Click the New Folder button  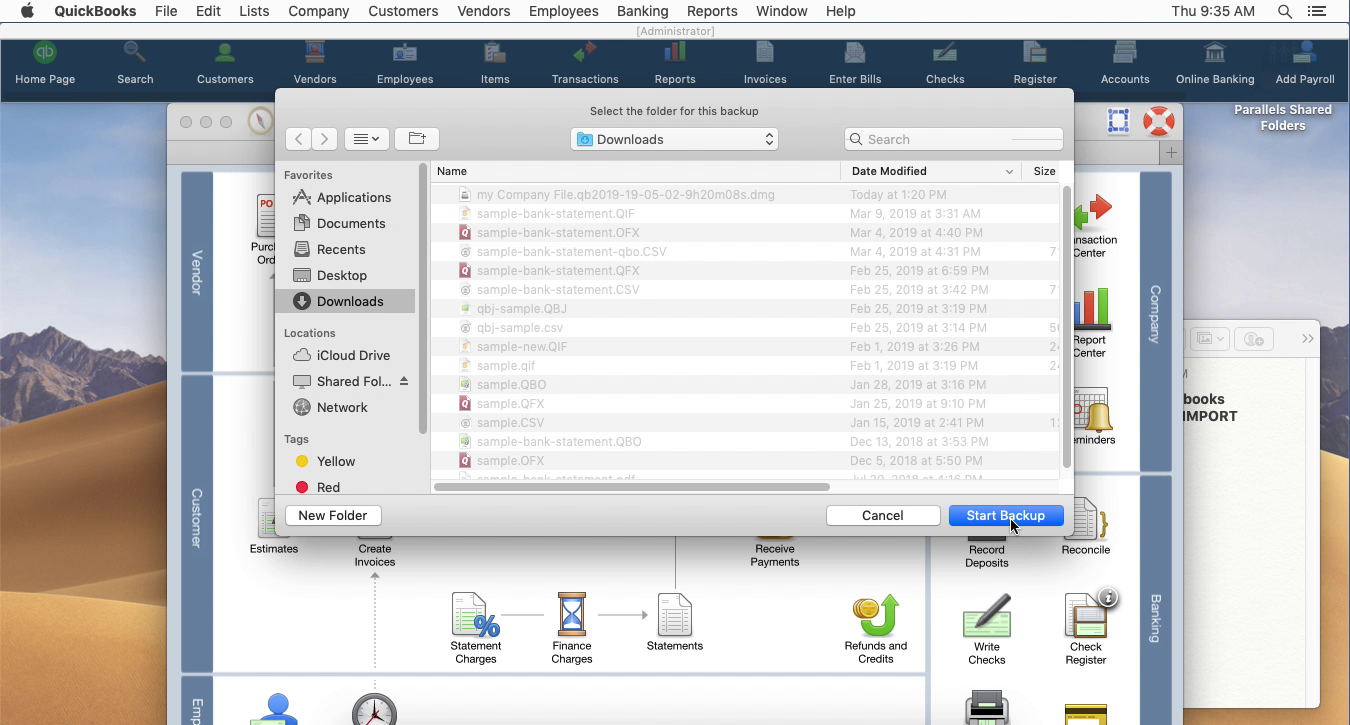[333, 515]
